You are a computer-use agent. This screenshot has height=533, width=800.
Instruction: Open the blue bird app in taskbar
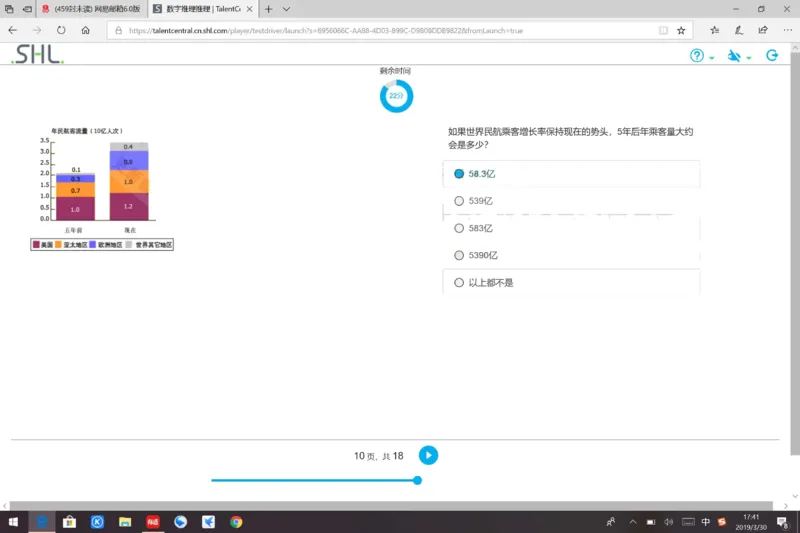pos(208,522)
